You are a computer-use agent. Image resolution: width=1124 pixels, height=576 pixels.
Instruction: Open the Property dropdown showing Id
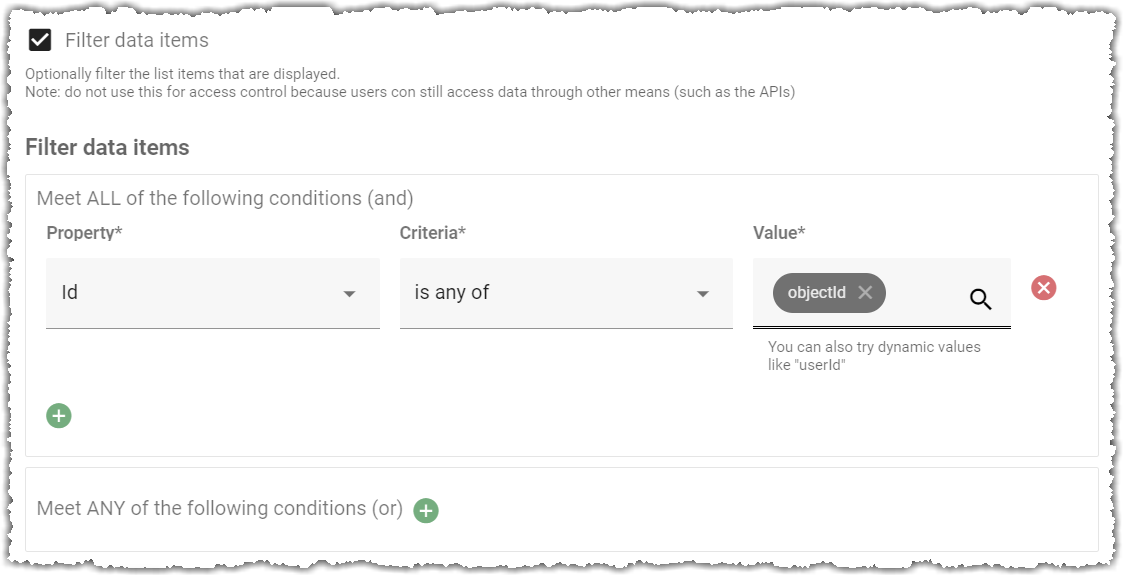coord(213,293)
